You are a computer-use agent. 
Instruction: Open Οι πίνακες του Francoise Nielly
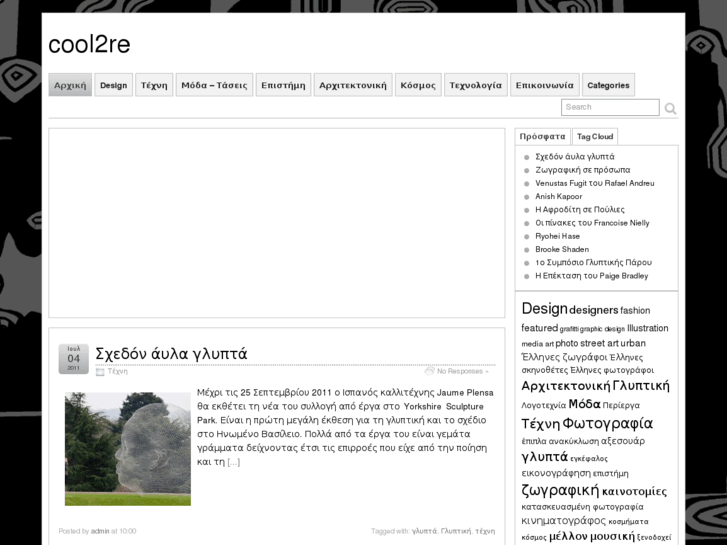pyautogui.click(x=592, y=223)
